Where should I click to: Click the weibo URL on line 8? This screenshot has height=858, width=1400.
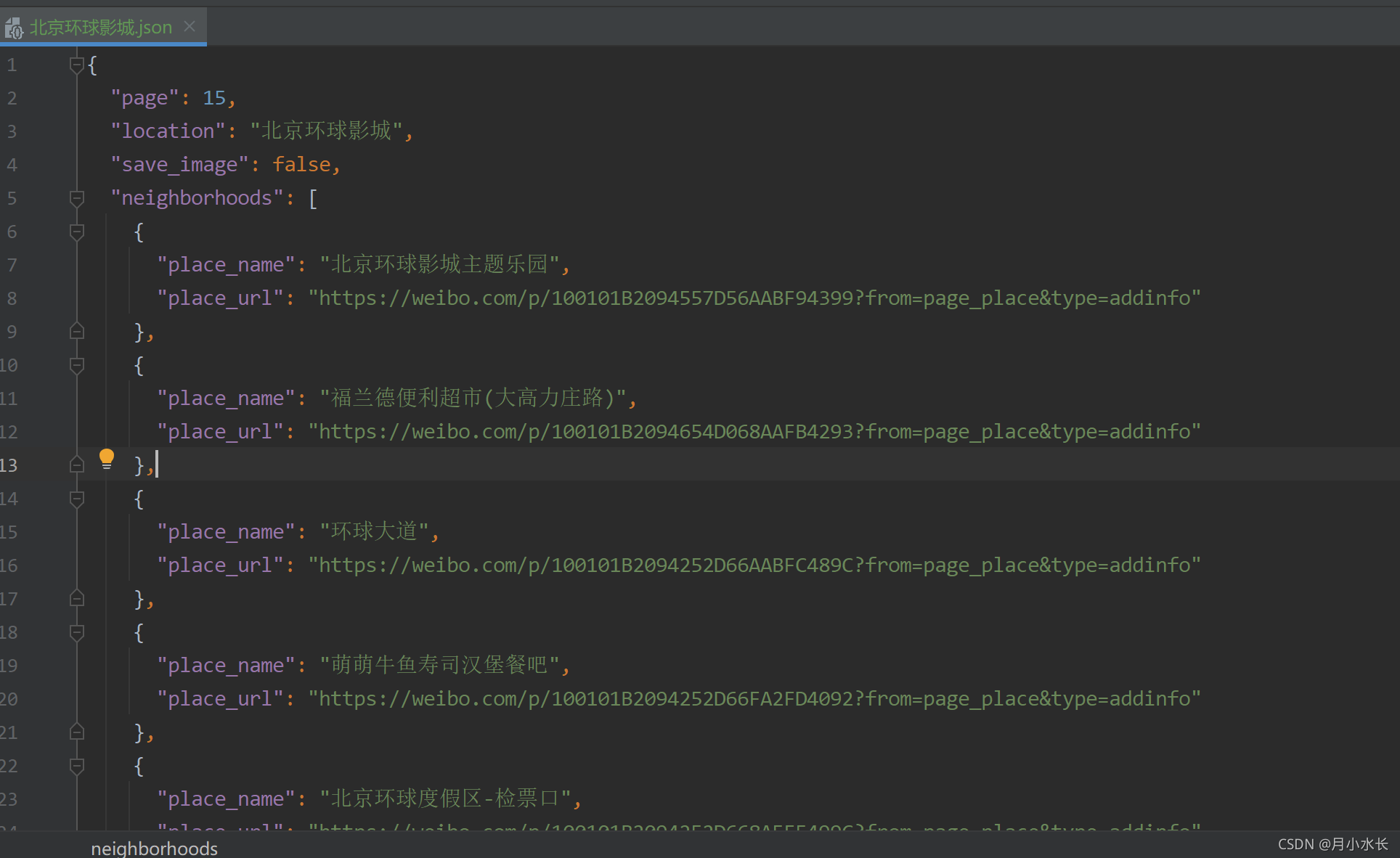click(754, 298)
